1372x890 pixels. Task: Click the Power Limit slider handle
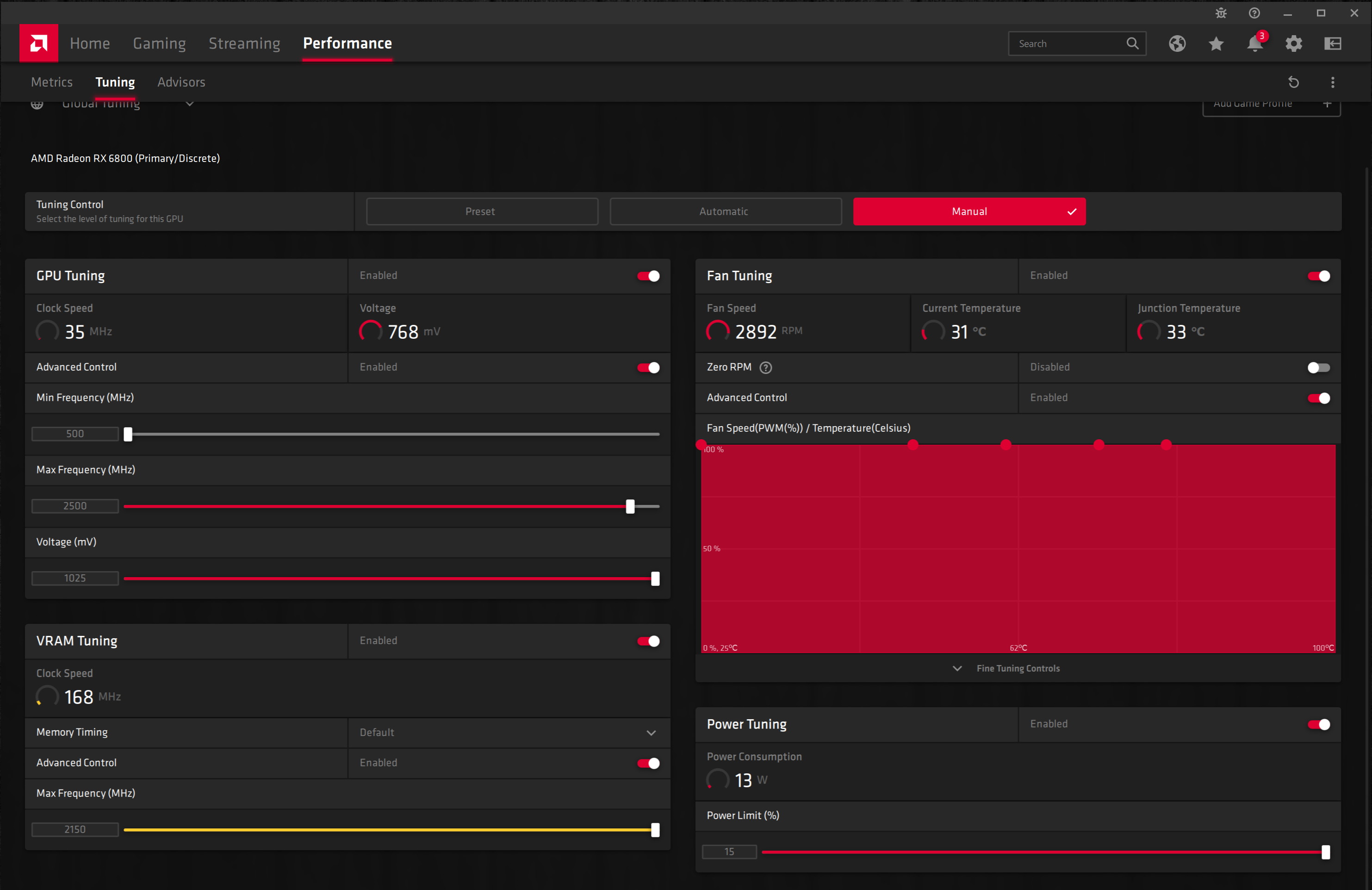click(1326, 852)
